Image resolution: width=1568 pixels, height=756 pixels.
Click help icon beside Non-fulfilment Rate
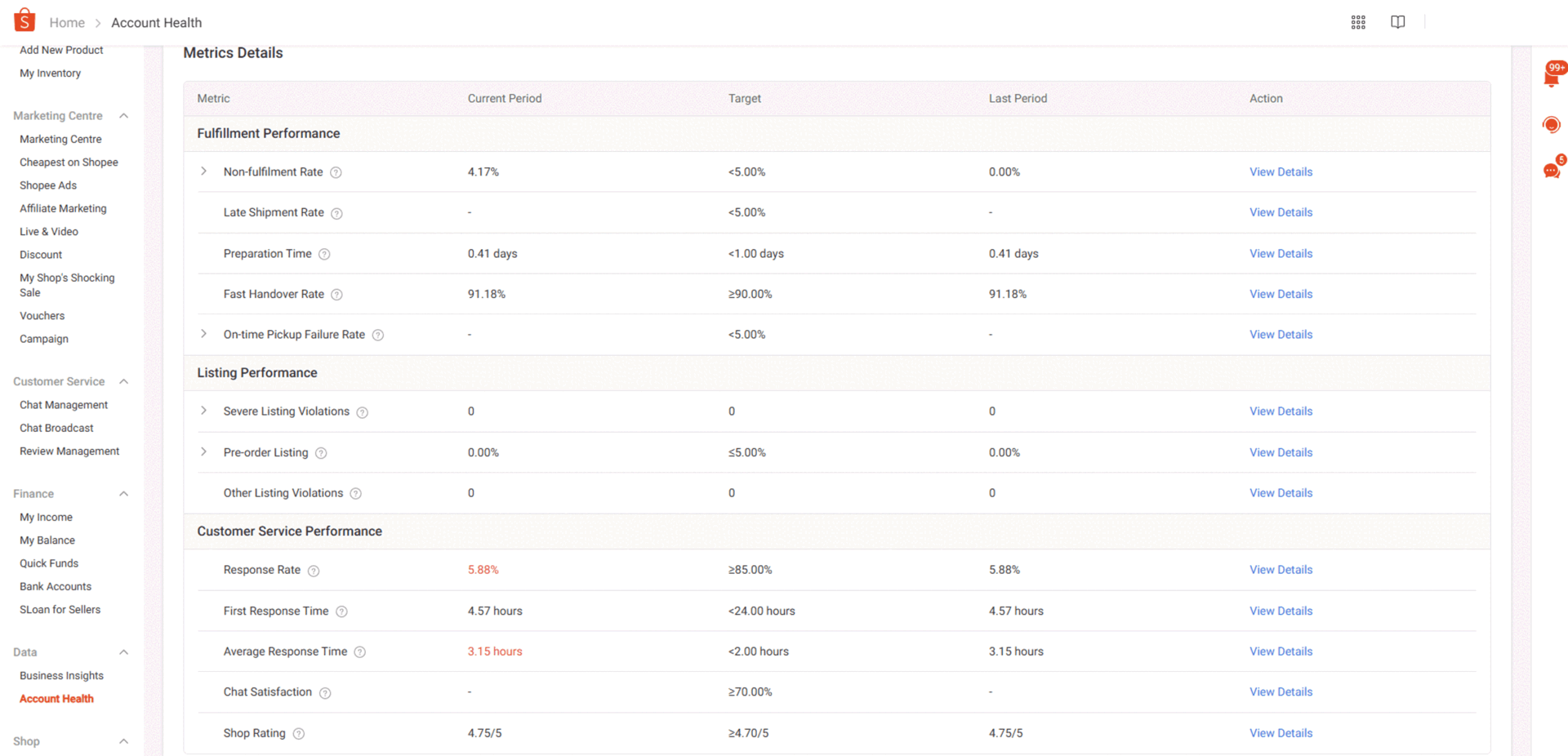point(336,172)
